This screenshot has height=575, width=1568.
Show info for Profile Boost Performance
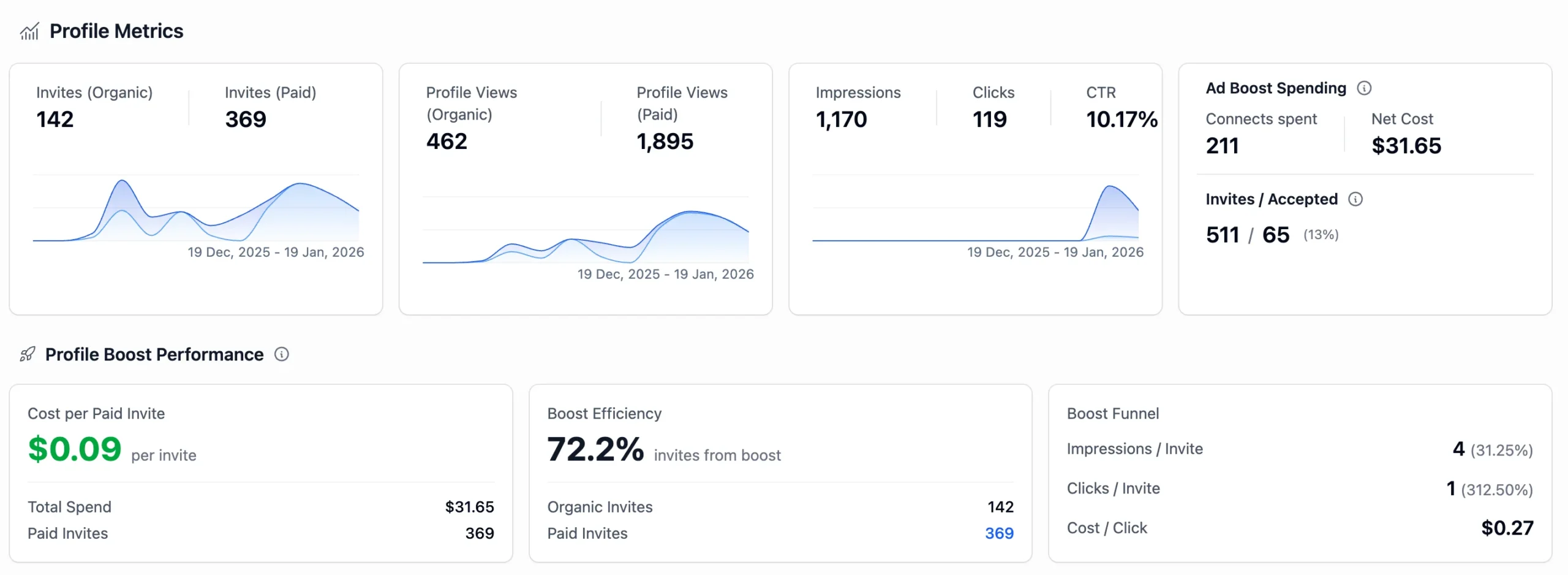(x=281, y=354)
